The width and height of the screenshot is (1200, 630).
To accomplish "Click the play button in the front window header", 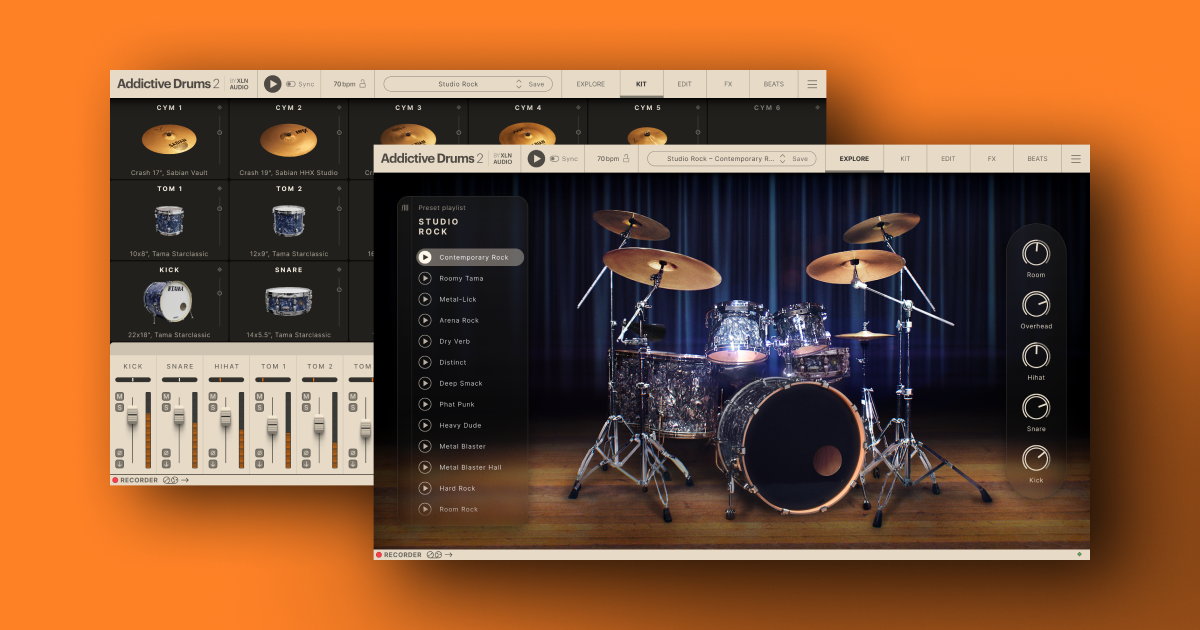I will click(x=537, y=158).
